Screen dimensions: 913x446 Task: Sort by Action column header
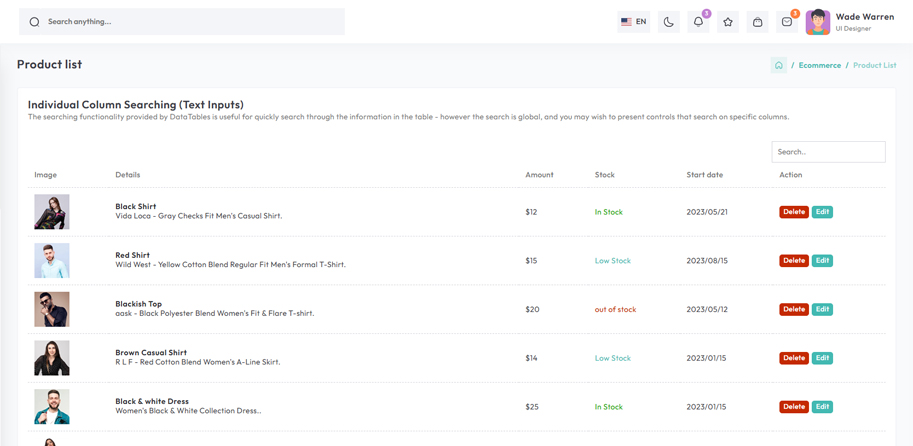pyautogui.click(x=791, y=175)
